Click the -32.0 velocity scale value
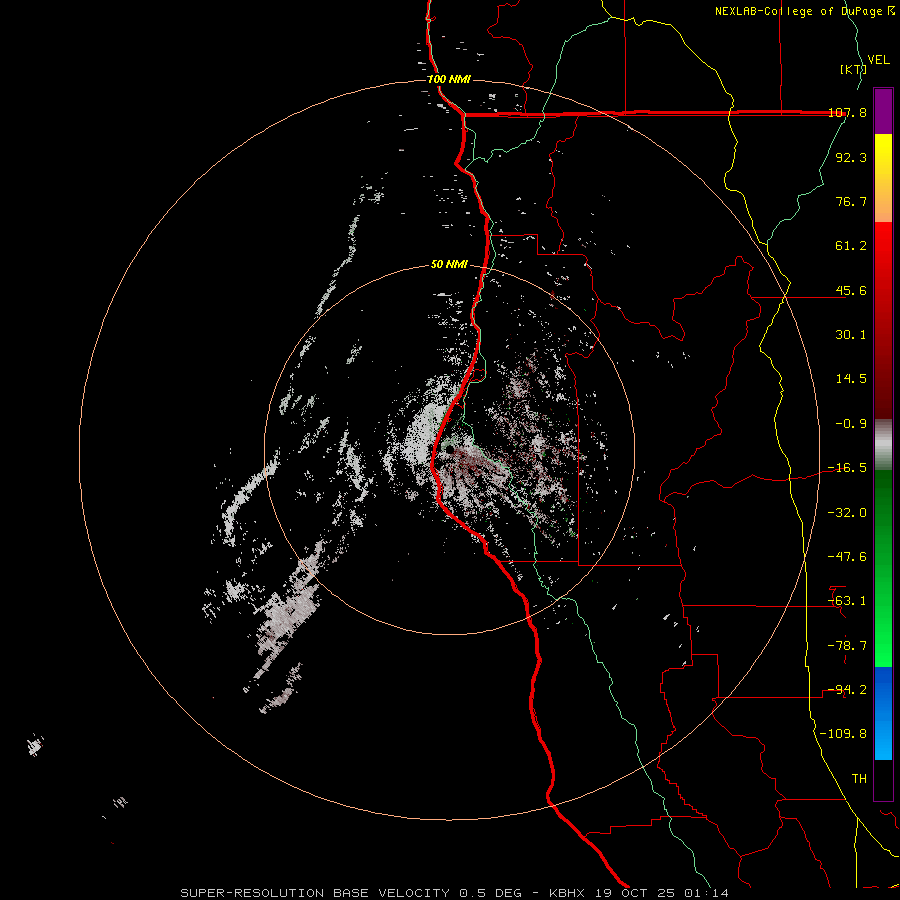The image size is (900, 900). (x=847, y=513)
